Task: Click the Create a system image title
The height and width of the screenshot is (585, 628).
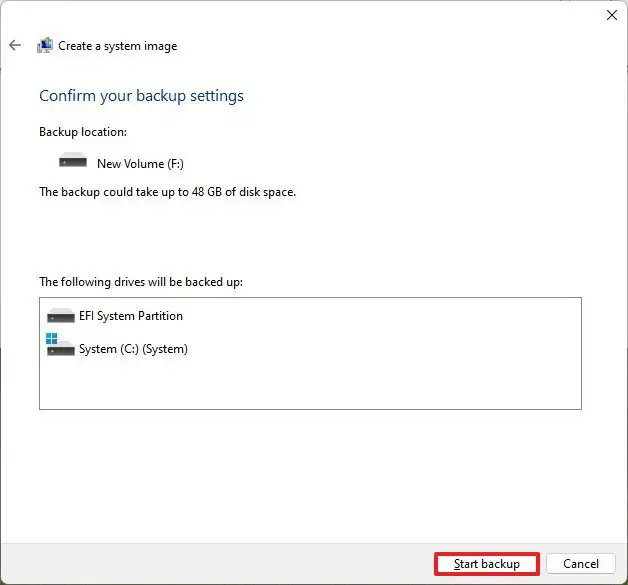Action: (x=118, y=46)
